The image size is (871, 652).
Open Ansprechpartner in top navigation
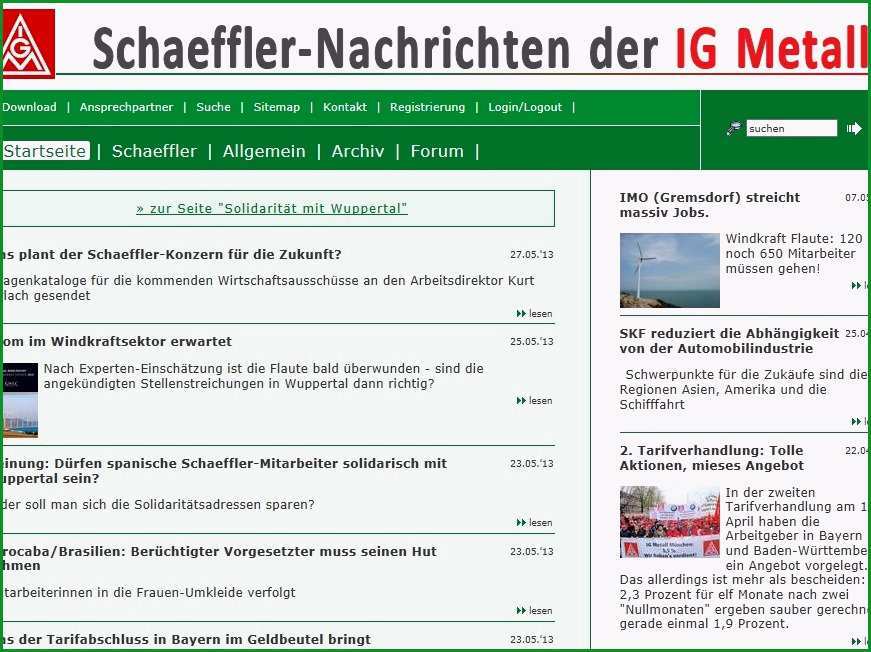pyautogui.click(x=126, y=107)
